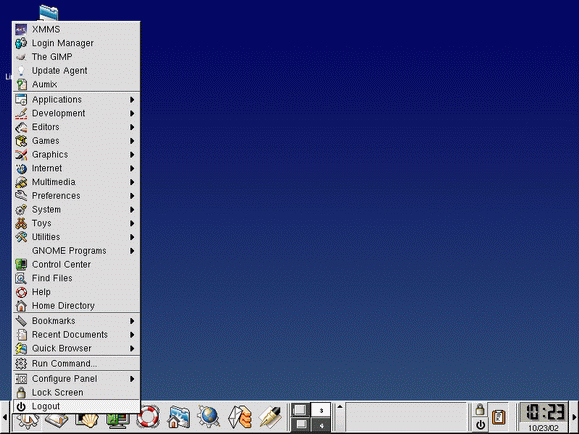Open the orange clipboard applet icon

tap(499, 417)
